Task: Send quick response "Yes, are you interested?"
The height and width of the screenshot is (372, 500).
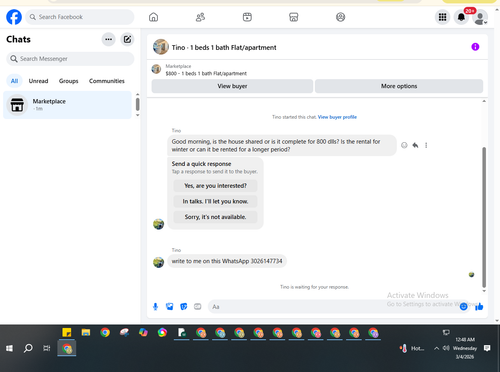Action: 215,186
